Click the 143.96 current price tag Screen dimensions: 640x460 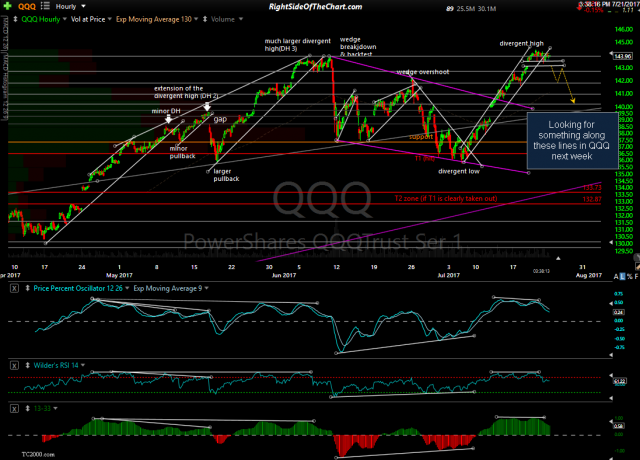pos(623,56)
